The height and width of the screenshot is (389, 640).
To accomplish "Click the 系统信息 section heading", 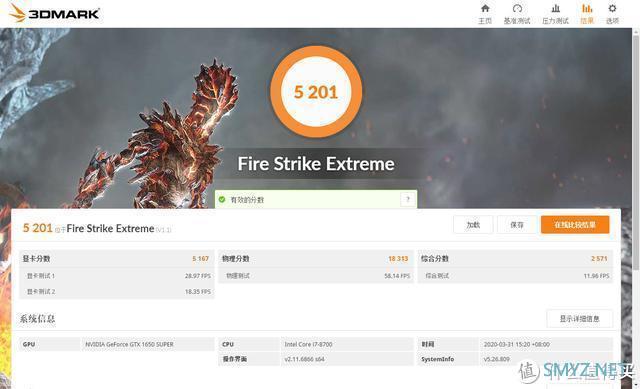I will point(38,319).
